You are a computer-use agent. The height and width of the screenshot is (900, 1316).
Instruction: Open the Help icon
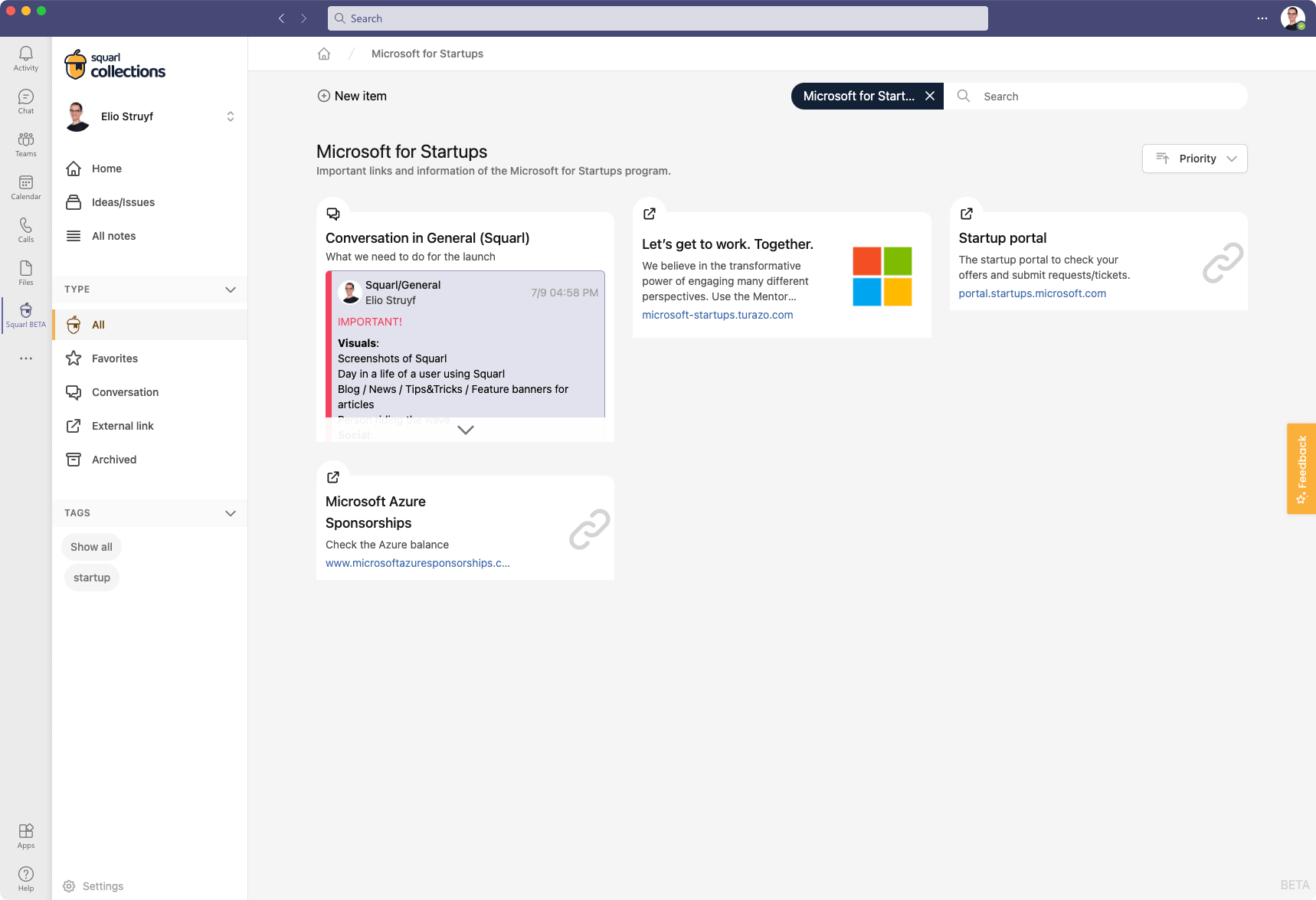(x=26, y=879)
